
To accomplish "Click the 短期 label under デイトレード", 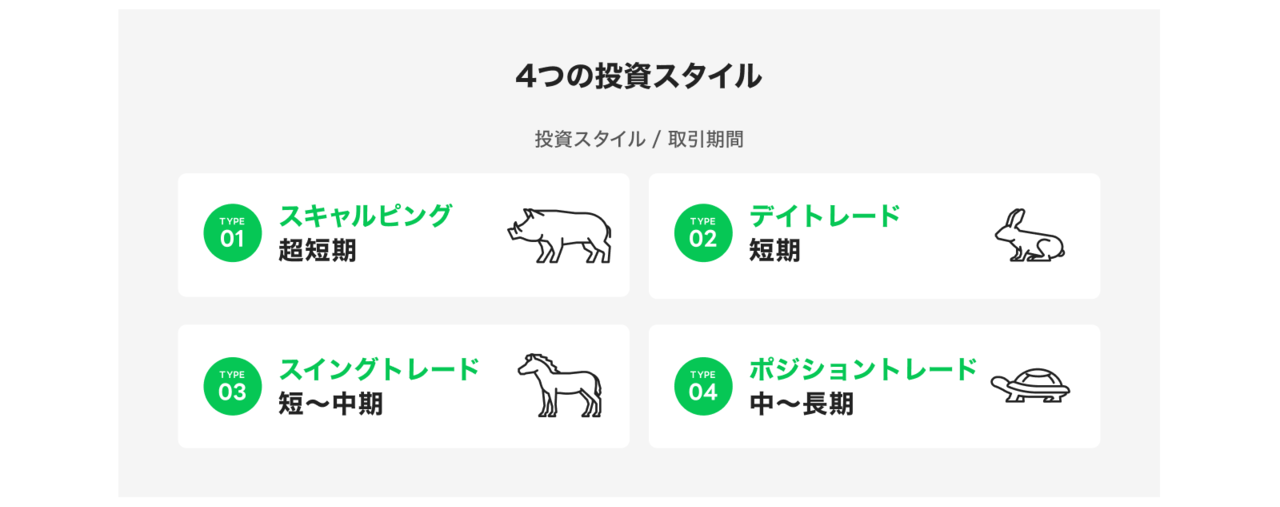I will click(775, 251).
